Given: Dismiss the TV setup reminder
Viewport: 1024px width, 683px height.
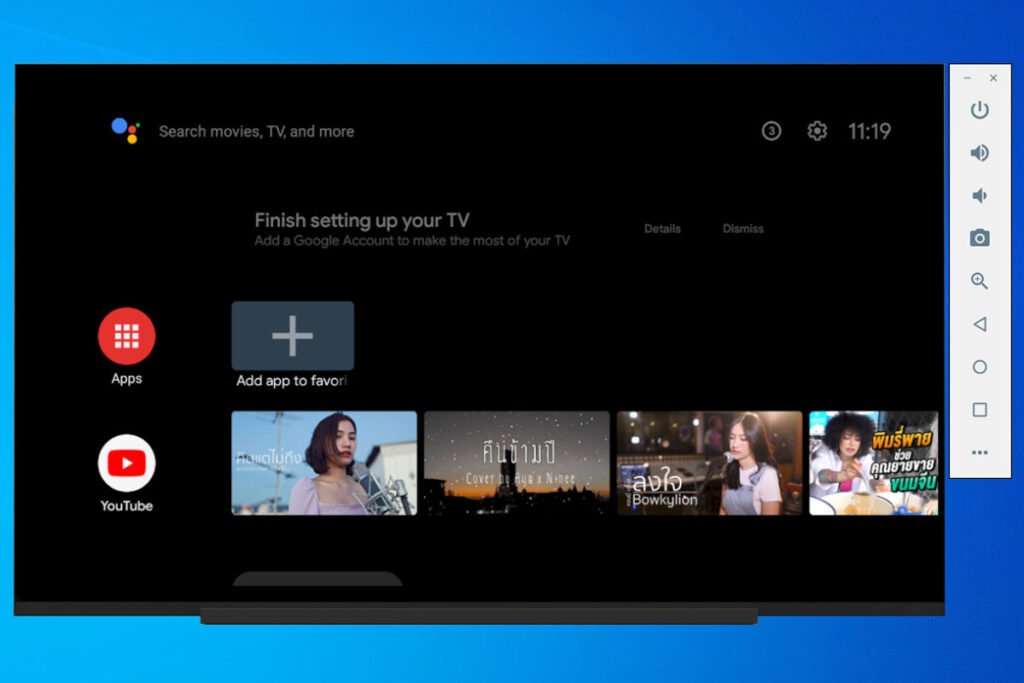Looking at the screenshot, I should (742, 228).
